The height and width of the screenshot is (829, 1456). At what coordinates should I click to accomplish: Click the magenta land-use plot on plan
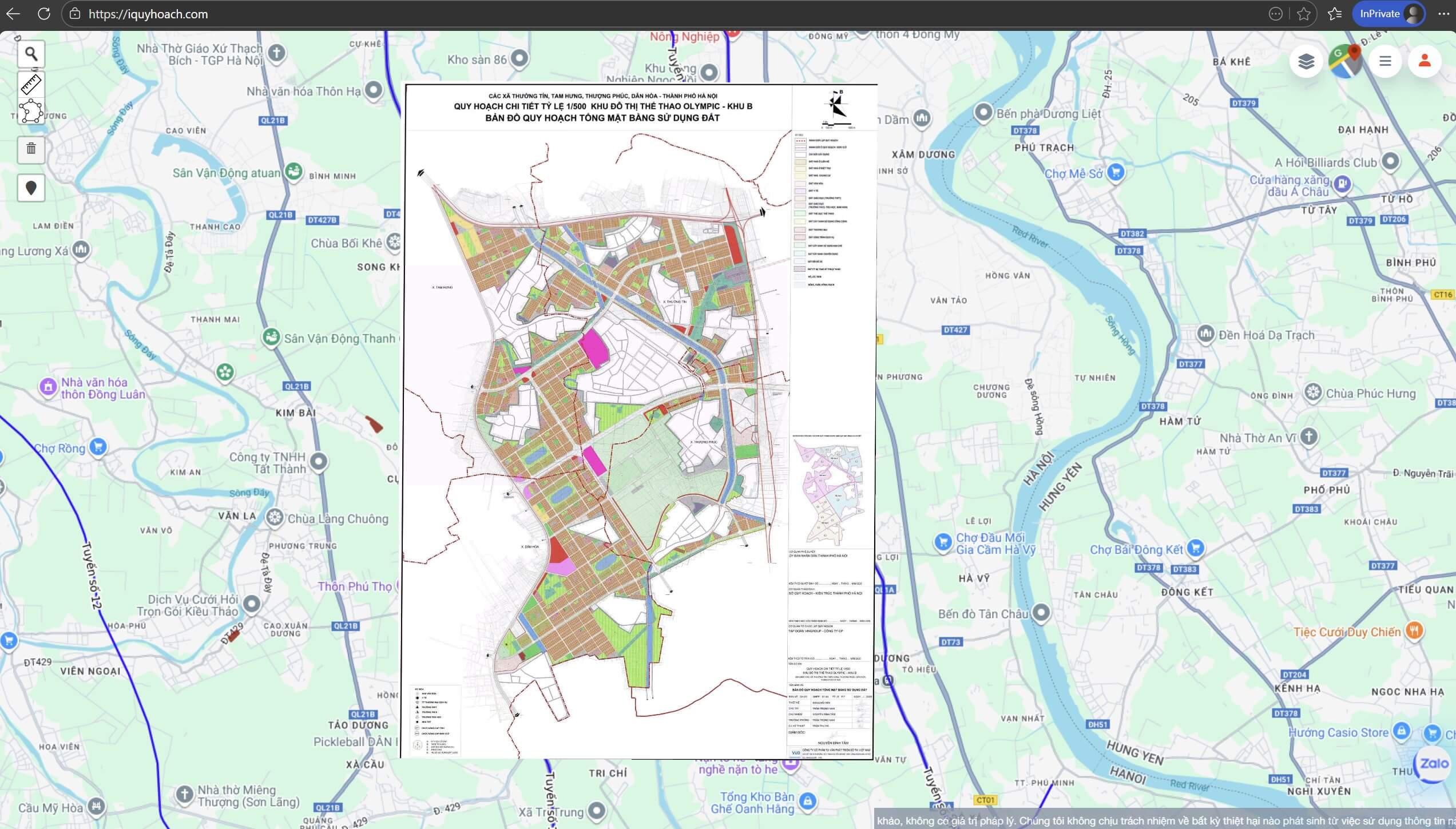click(593, 347)
